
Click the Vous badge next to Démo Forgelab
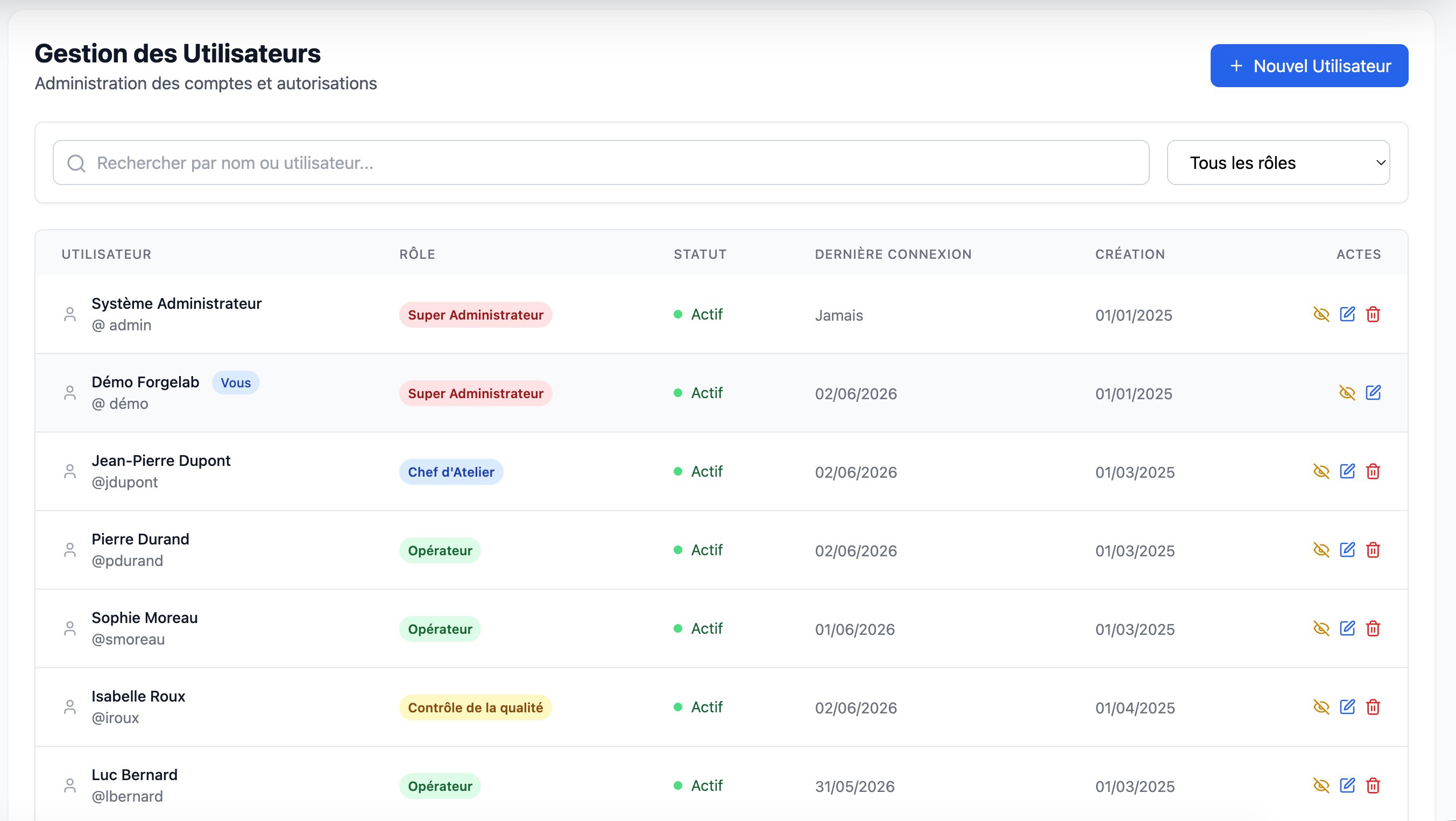coord(236,383)
